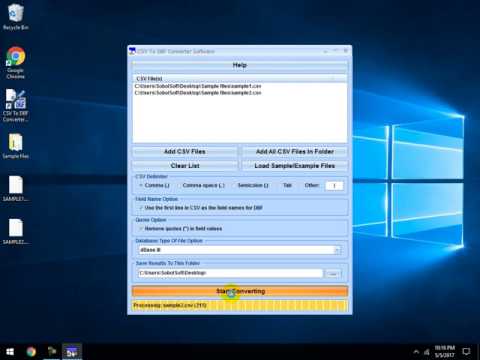Launch the Google Chrome desktop shortcut
Screen dimensions: 480x360
coord(15,62)
